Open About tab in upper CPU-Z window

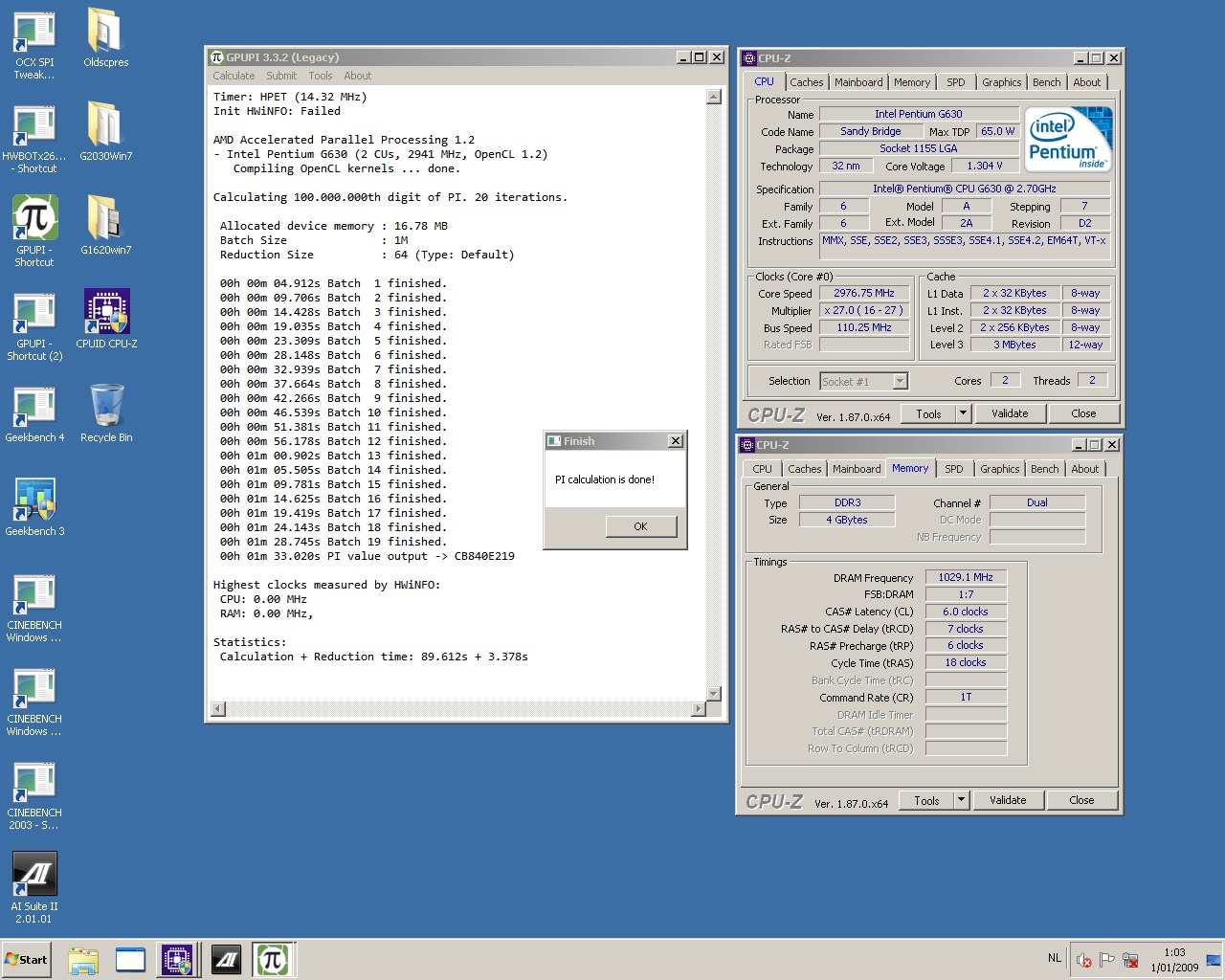point(1087,82)
